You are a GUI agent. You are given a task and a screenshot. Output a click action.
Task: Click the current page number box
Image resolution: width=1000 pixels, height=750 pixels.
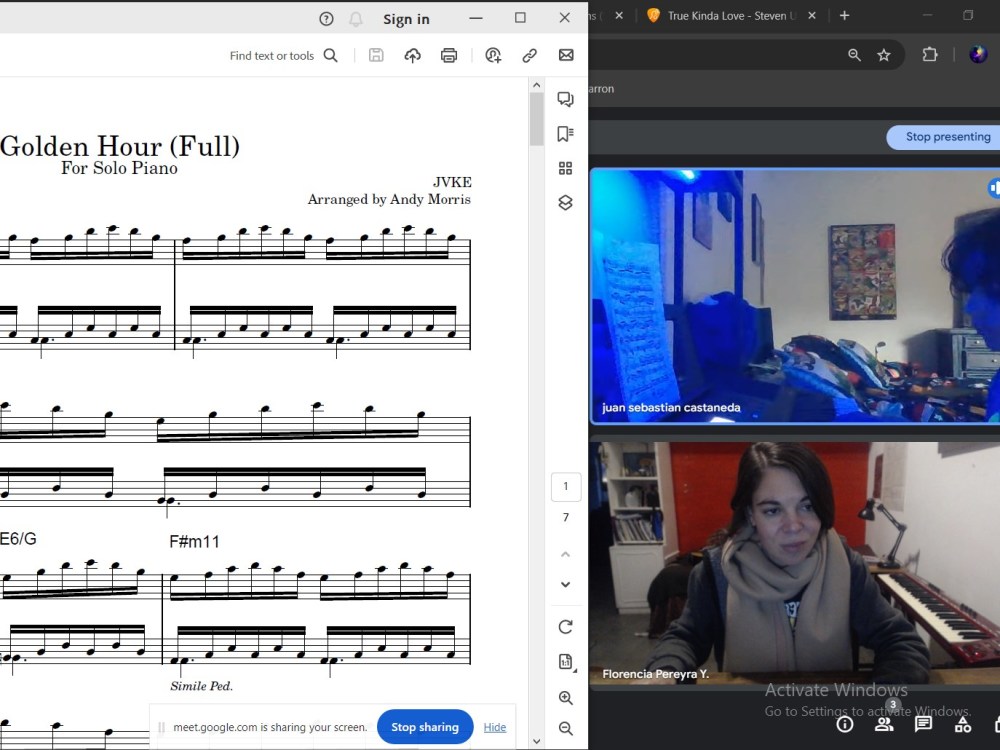pos(566,487)
